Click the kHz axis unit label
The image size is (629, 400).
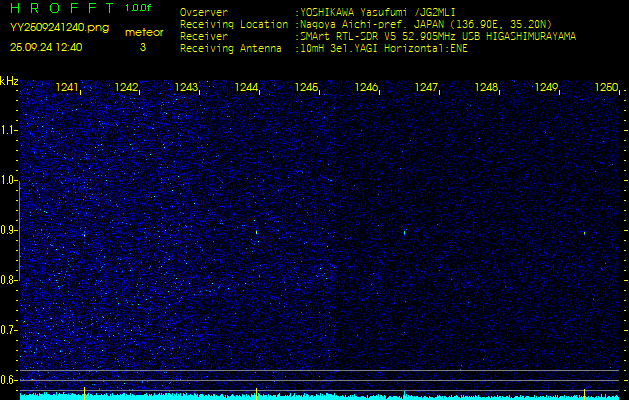click(9, 81)
